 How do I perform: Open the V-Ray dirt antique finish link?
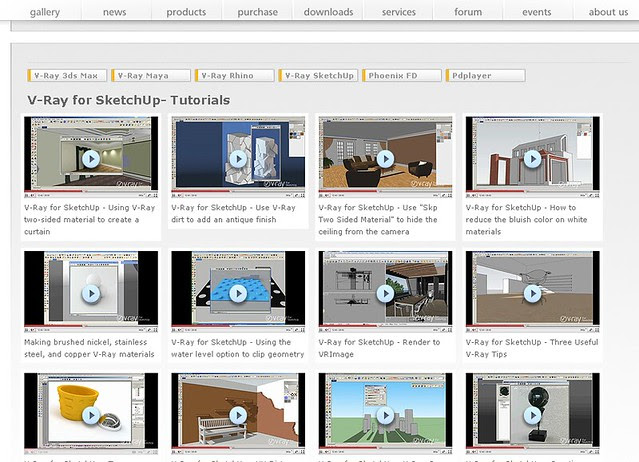(234, 213)
